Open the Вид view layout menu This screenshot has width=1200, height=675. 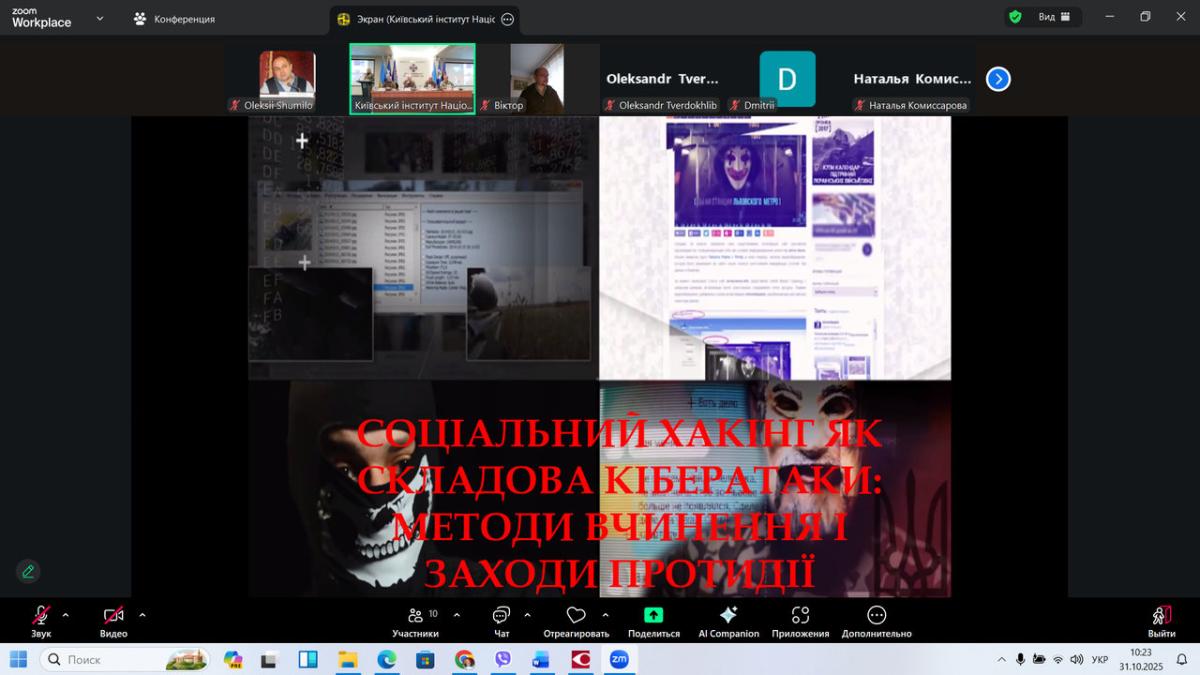(x=1054, y=17)
